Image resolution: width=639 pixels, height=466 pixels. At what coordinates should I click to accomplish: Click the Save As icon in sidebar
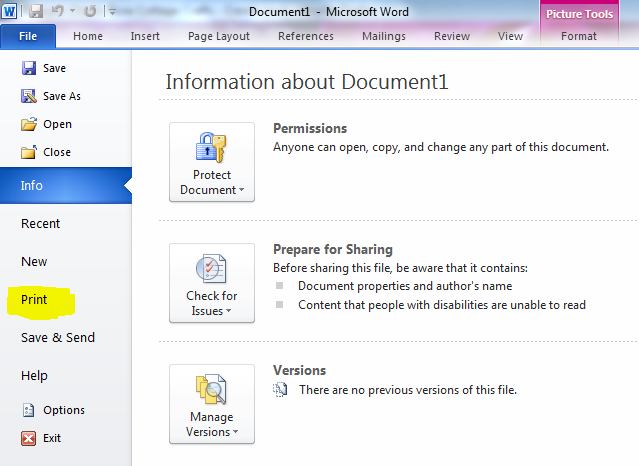(x=29, y=96)
